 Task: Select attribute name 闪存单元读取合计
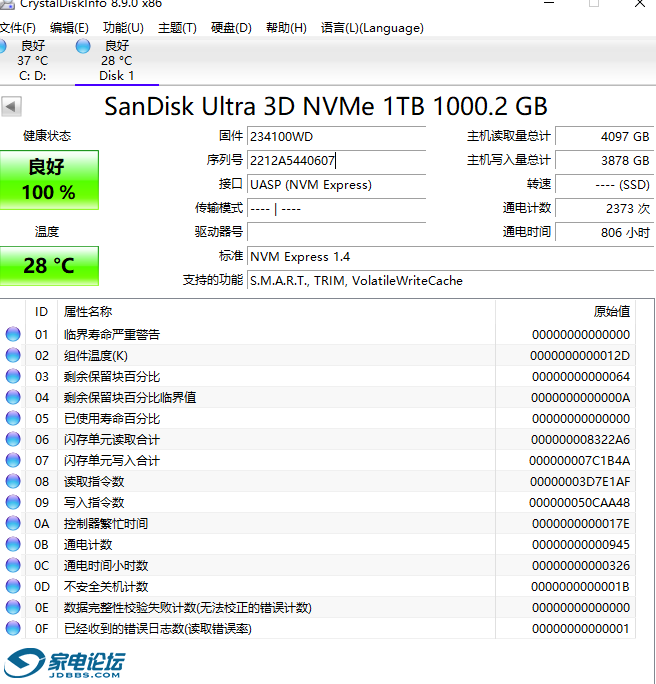click(x=112, y=440)
